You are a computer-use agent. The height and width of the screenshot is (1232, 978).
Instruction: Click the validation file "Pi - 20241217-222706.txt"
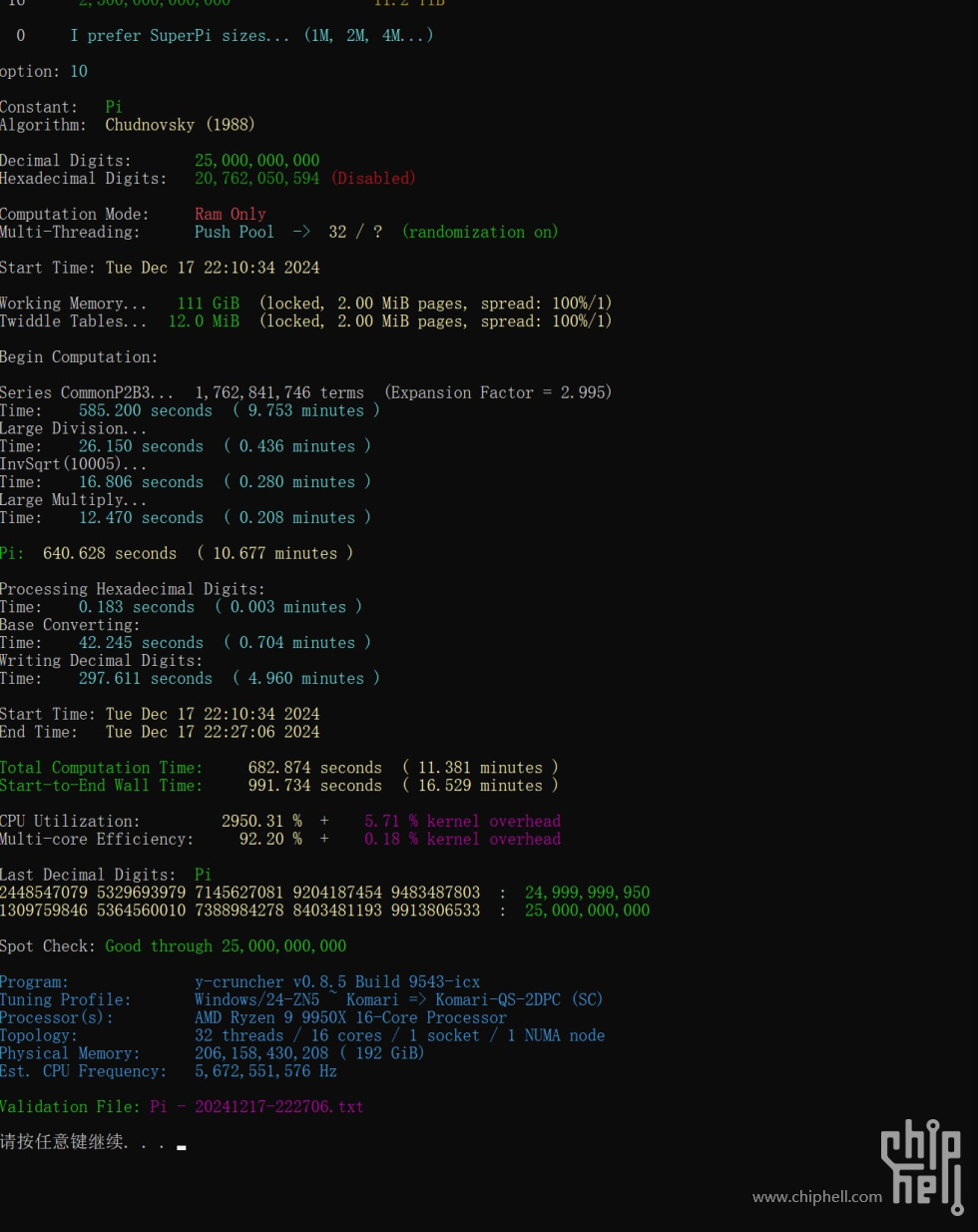(x=256, y=1108)
